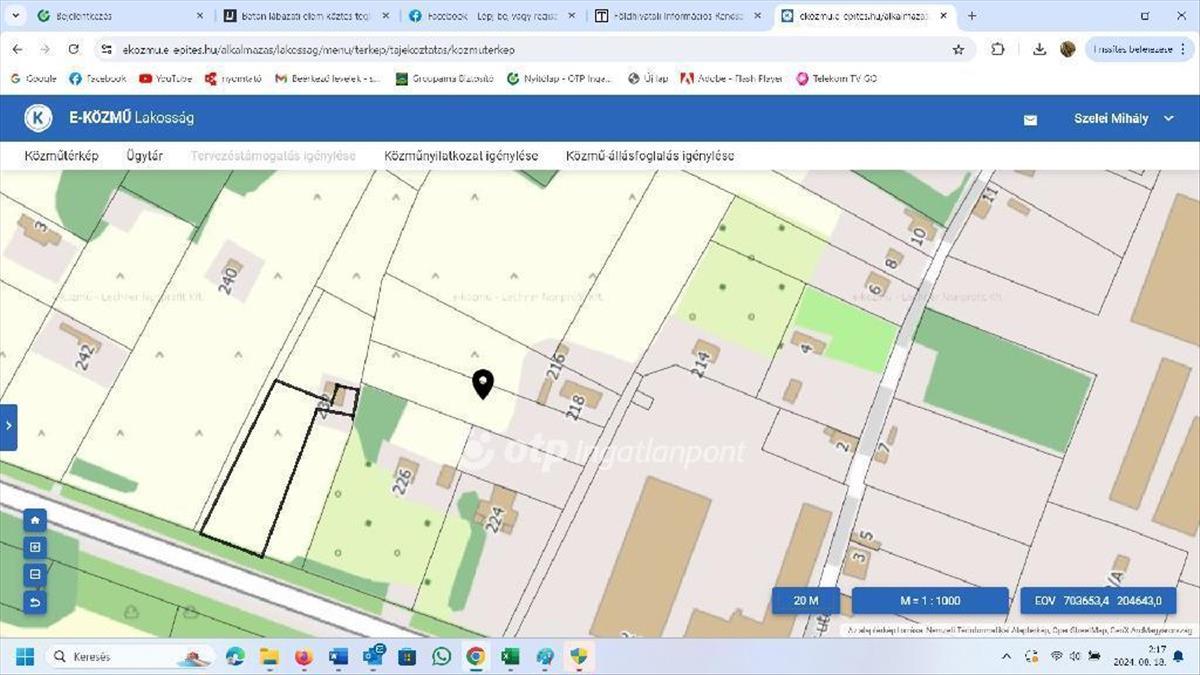Open the envelope messages icon in header
Screen dimensions: 1200x675
pyautogui.click(x=1030, y=119)
